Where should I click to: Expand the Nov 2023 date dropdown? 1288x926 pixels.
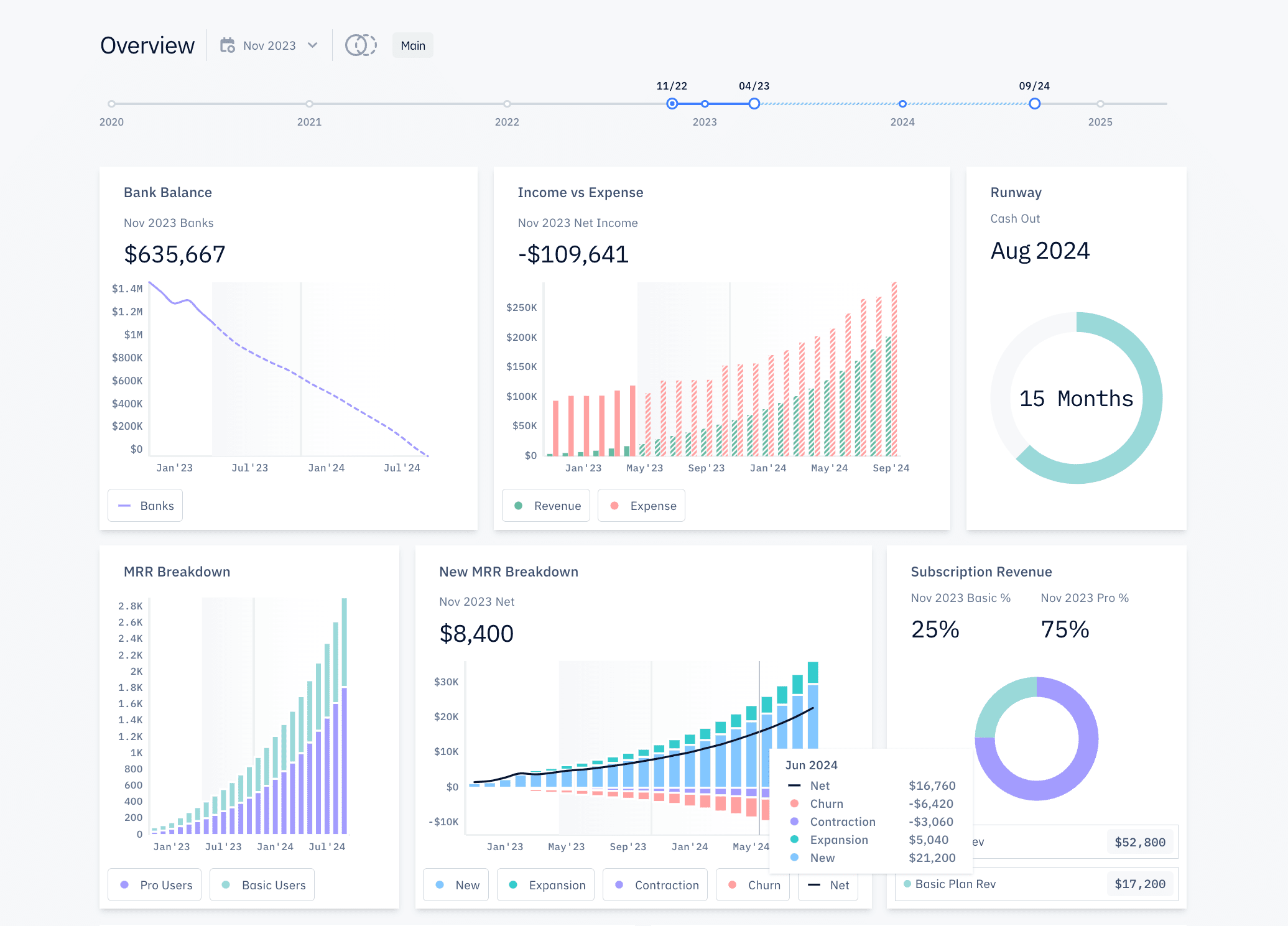tap(313, 45)
